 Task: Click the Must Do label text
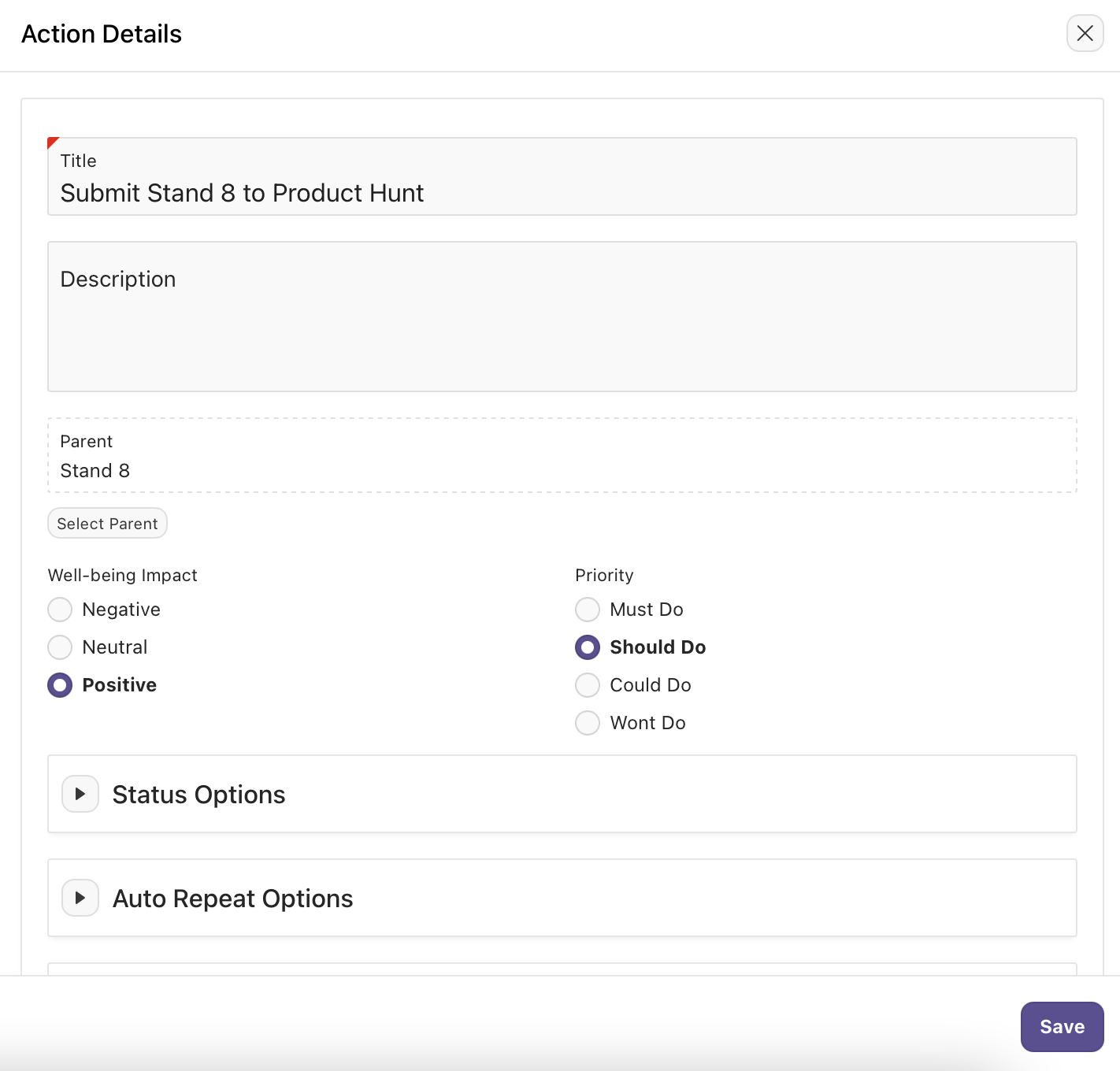coord(647,610)
